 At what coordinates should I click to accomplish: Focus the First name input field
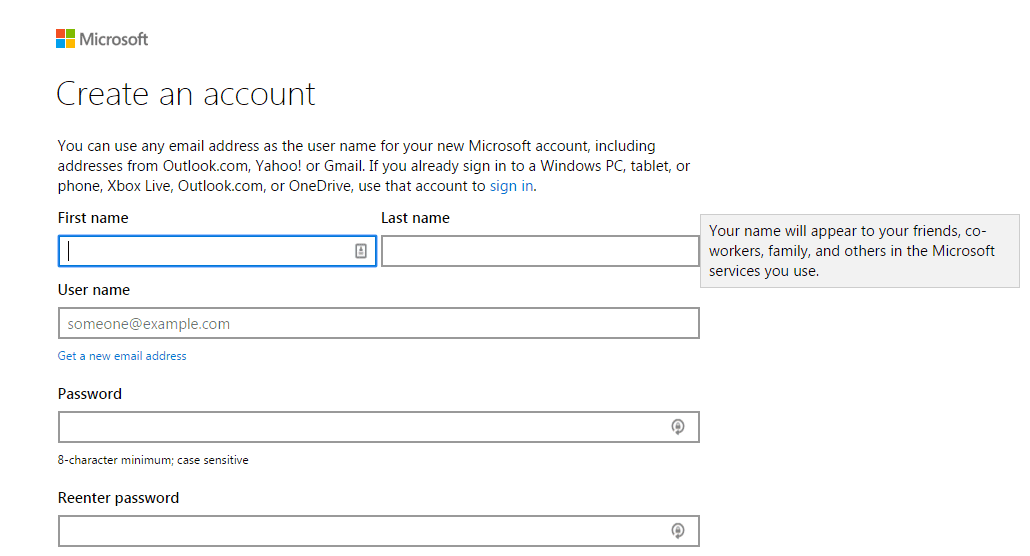(217, 251)
